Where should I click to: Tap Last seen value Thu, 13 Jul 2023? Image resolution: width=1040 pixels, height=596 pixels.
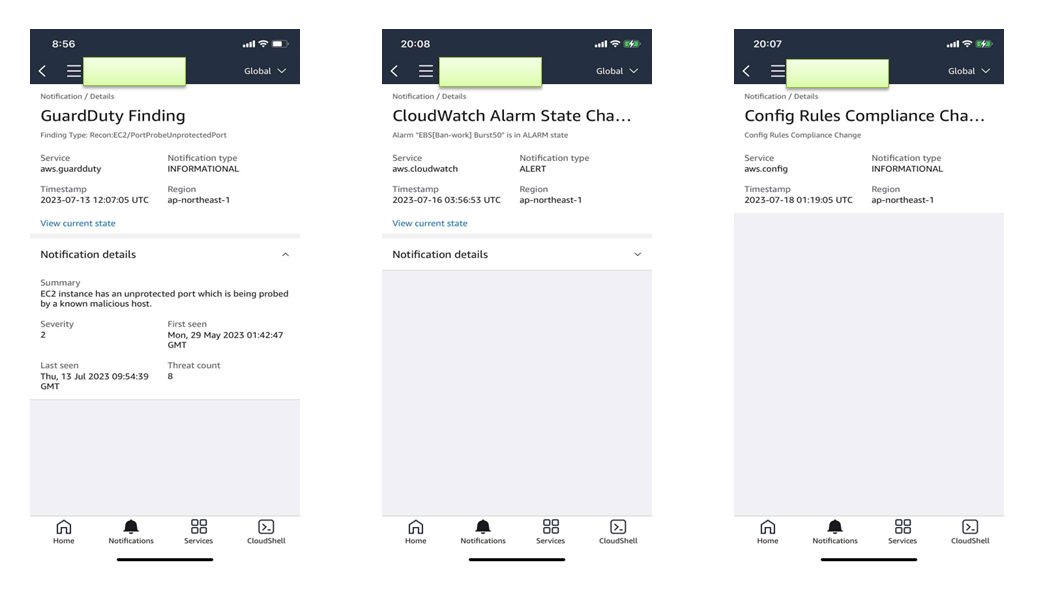point(94,381)
